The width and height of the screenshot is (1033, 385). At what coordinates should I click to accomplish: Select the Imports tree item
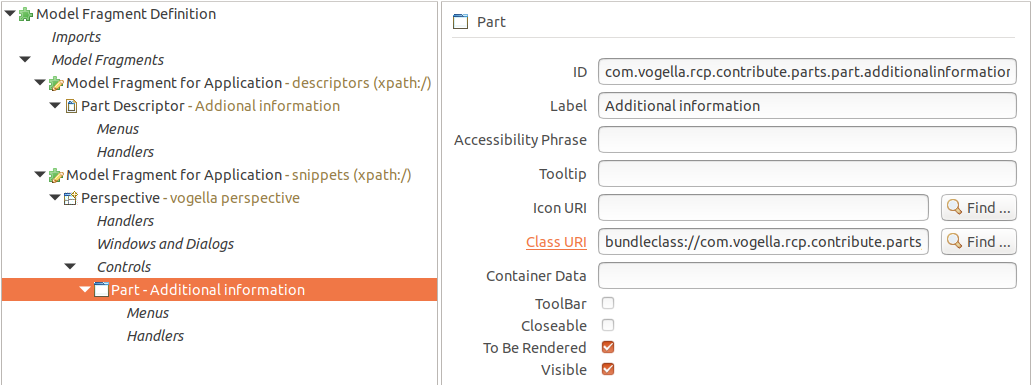(76, 37)
